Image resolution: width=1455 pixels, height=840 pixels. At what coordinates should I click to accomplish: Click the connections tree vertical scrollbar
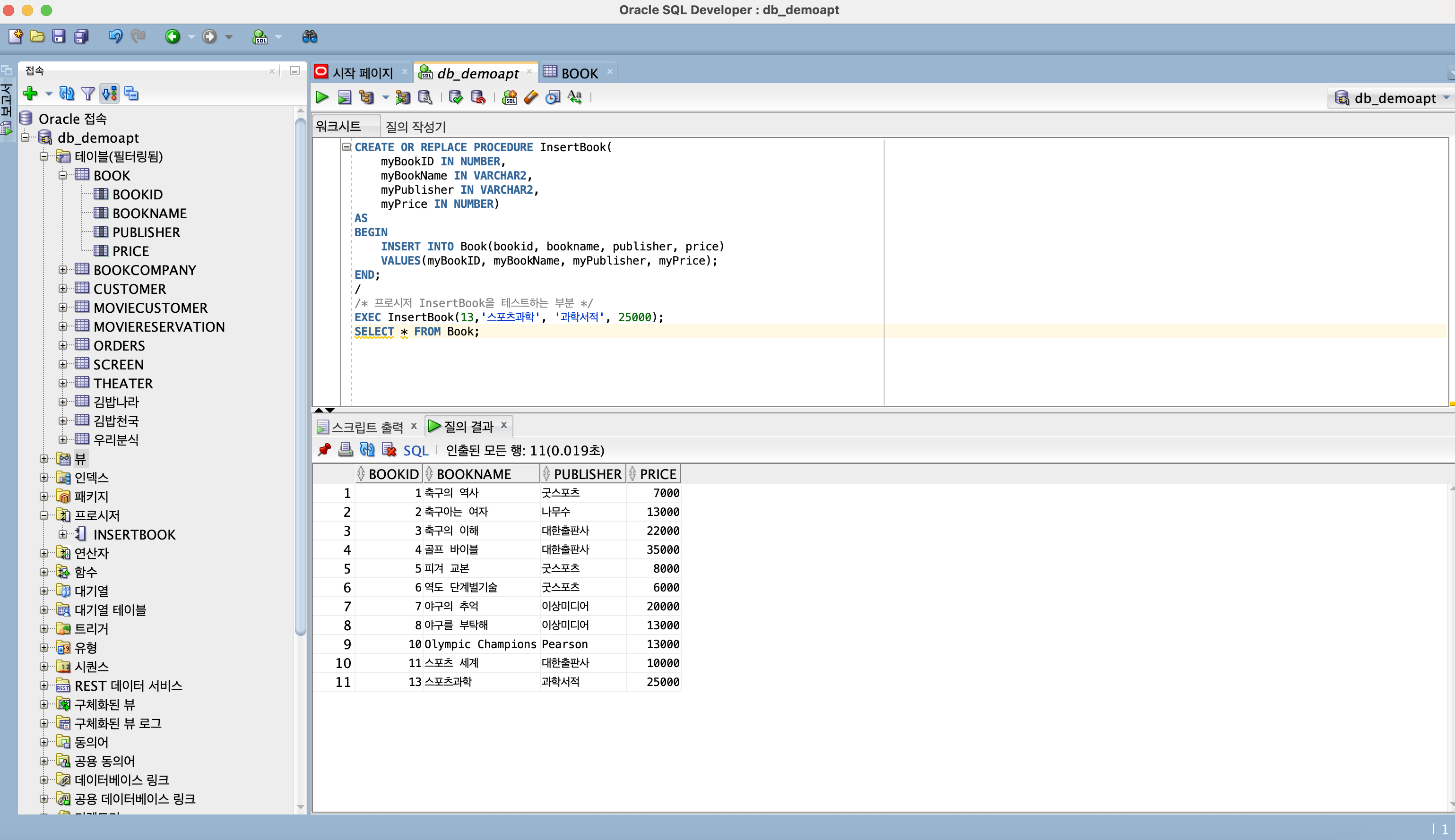pos(300,375)
